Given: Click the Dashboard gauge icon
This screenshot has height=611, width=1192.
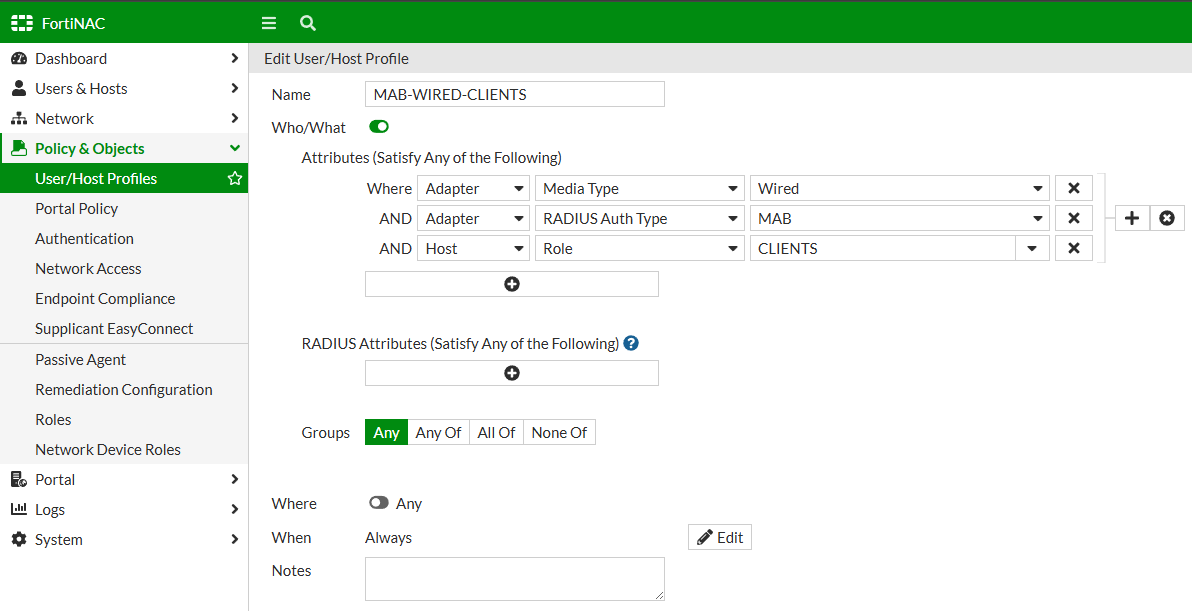Looking at the screenshot, I should tap(19, 59).
